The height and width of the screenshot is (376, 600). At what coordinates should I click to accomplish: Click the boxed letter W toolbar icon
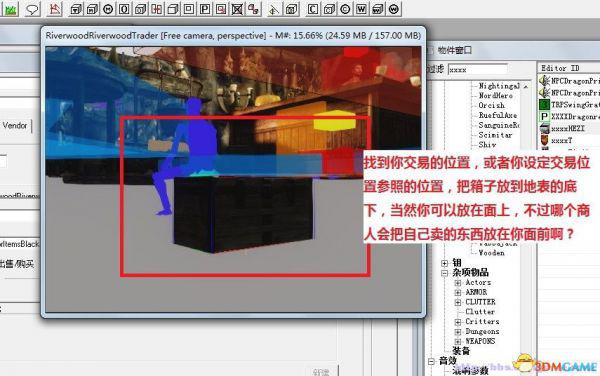(x=361, y=9)
